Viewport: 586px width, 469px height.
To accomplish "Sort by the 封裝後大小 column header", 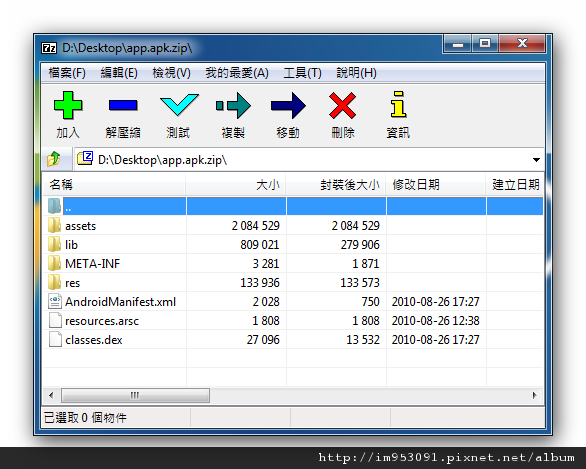I will click(x=336, y=185).
